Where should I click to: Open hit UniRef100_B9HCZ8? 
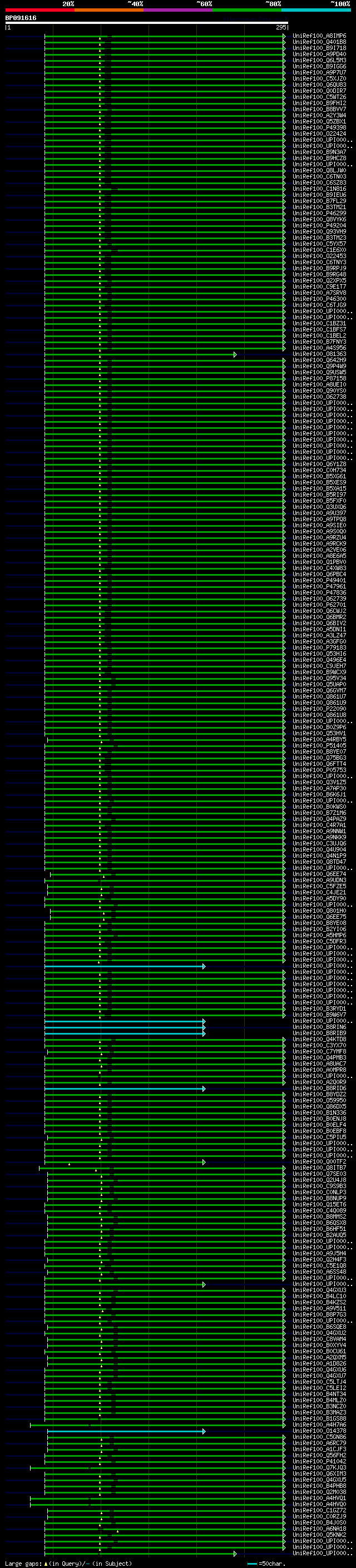click(x=319, y=159)
